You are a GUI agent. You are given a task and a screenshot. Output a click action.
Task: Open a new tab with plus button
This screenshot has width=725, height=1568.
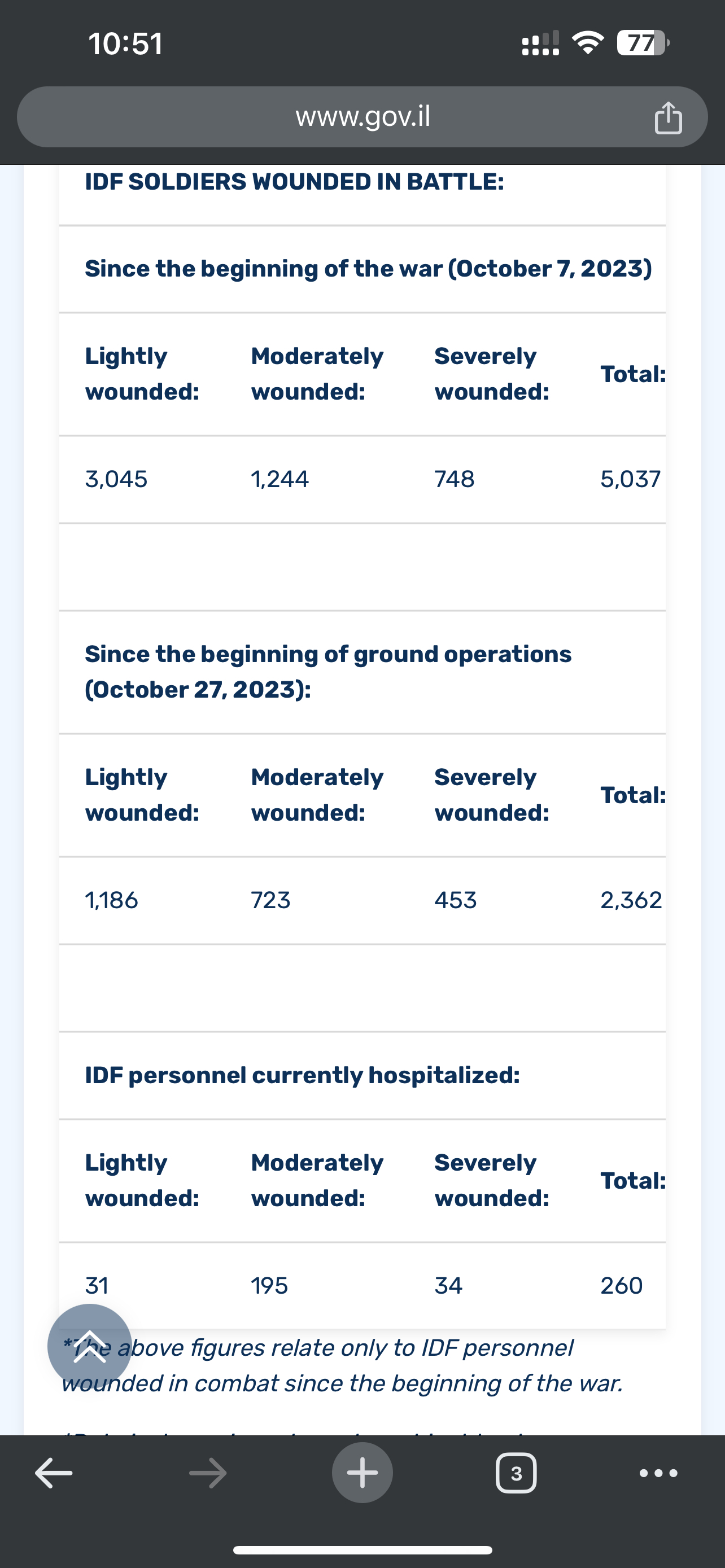tap(362, 1473)
